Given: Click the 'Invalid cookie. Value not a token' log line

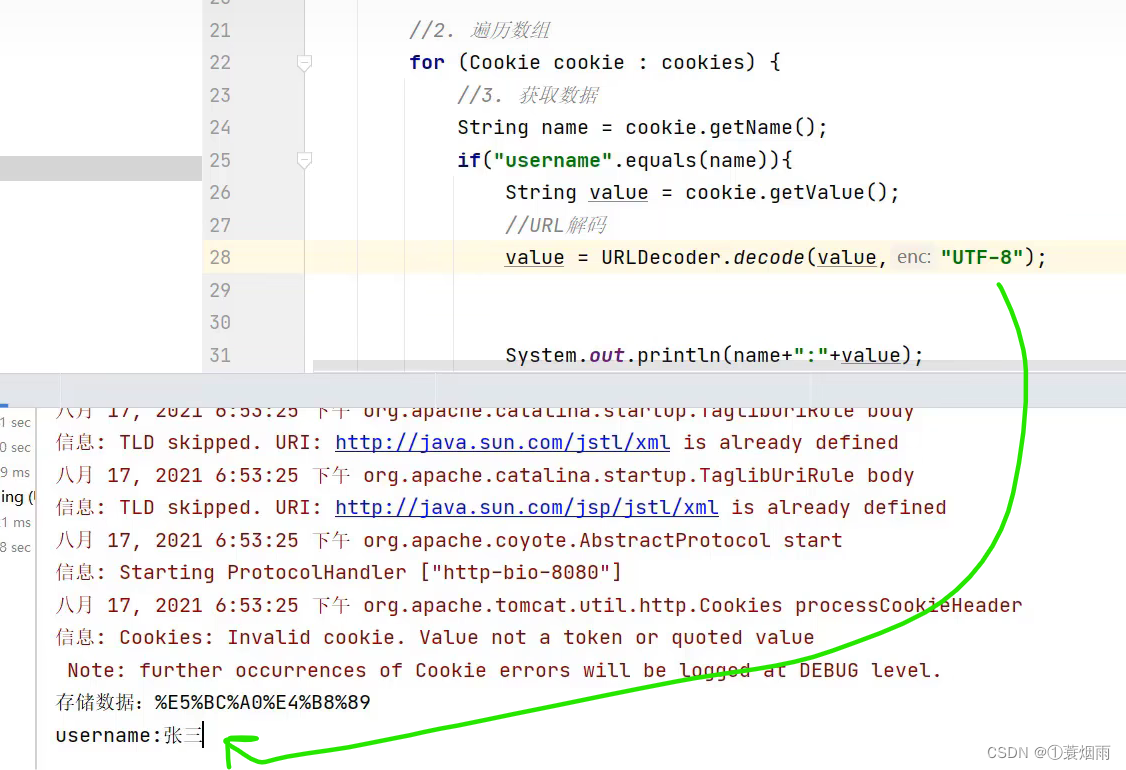Looking at the screenshot, I should (x=435, y=637).
